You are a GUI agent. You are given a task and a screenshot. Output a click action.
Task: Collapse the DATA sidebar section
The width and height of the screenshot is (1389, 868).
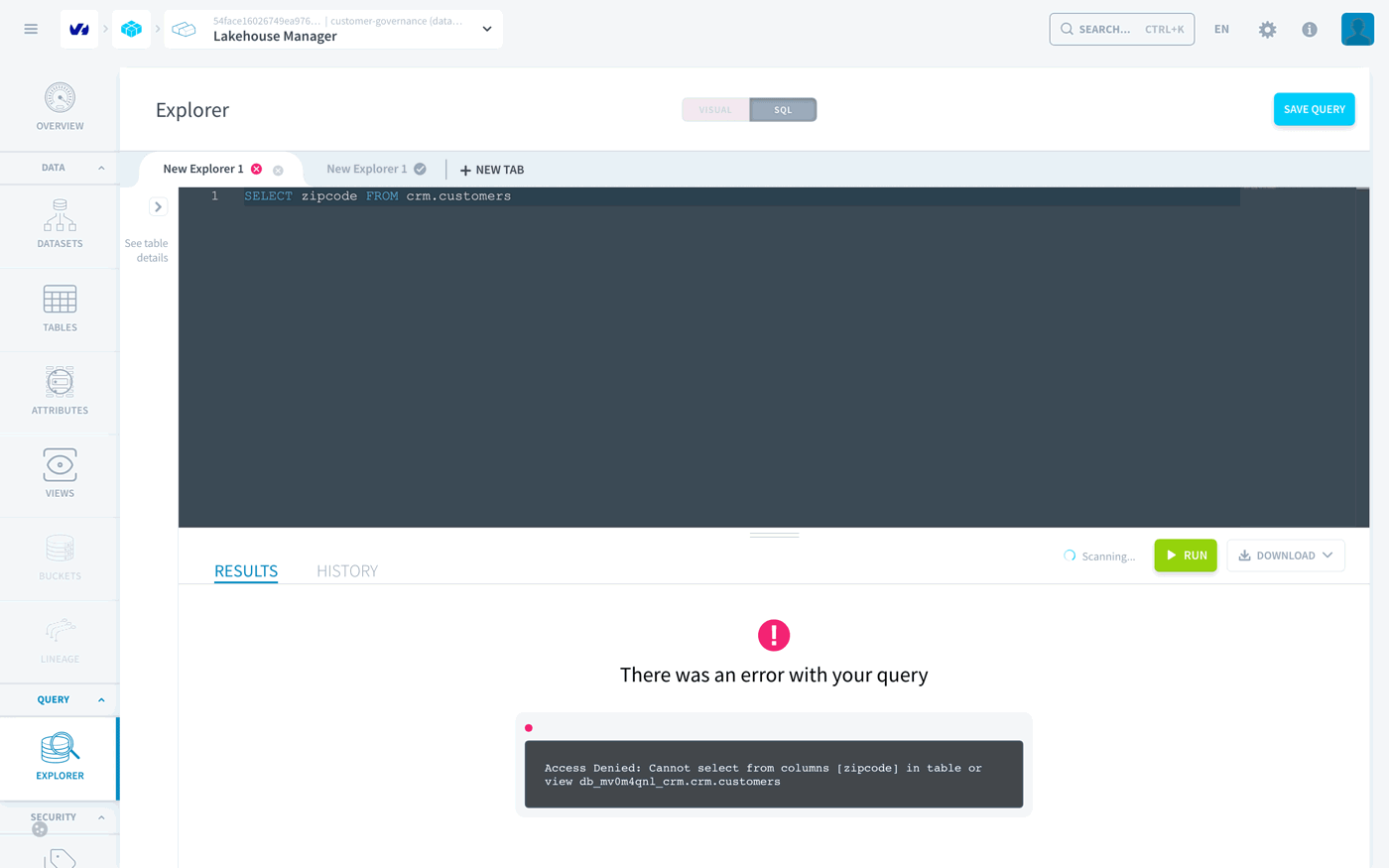[101, 168]
